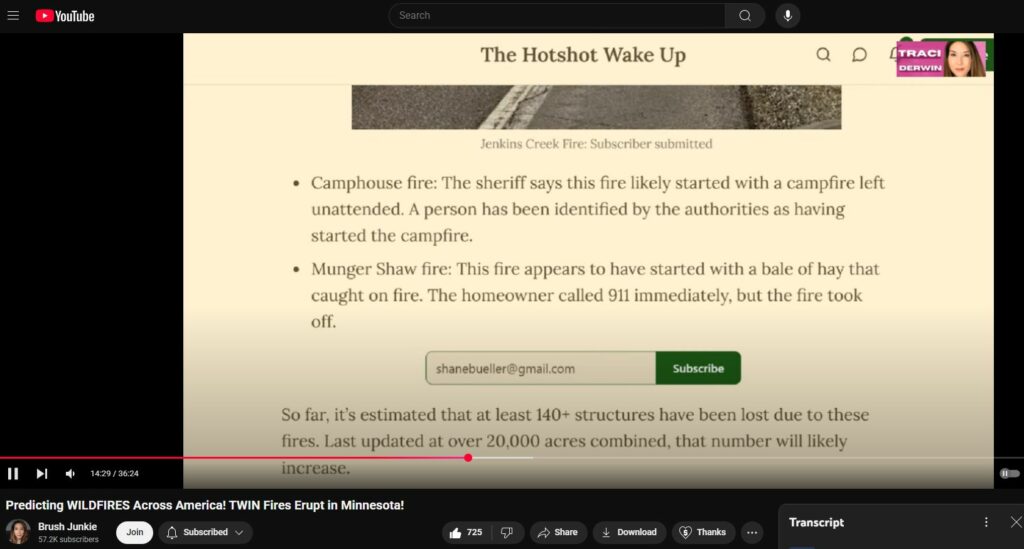
Task: Go to YouTube home via logo
Action: tap(65, 16)
